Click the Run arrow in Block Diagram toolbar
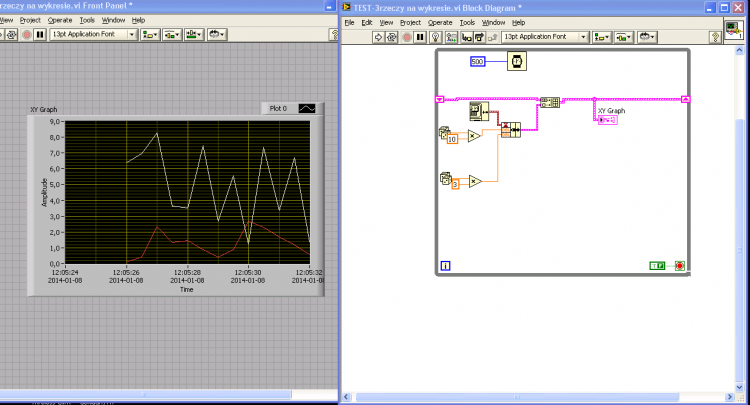Screen dimensions: 750x405 click(x=378, y=37)
